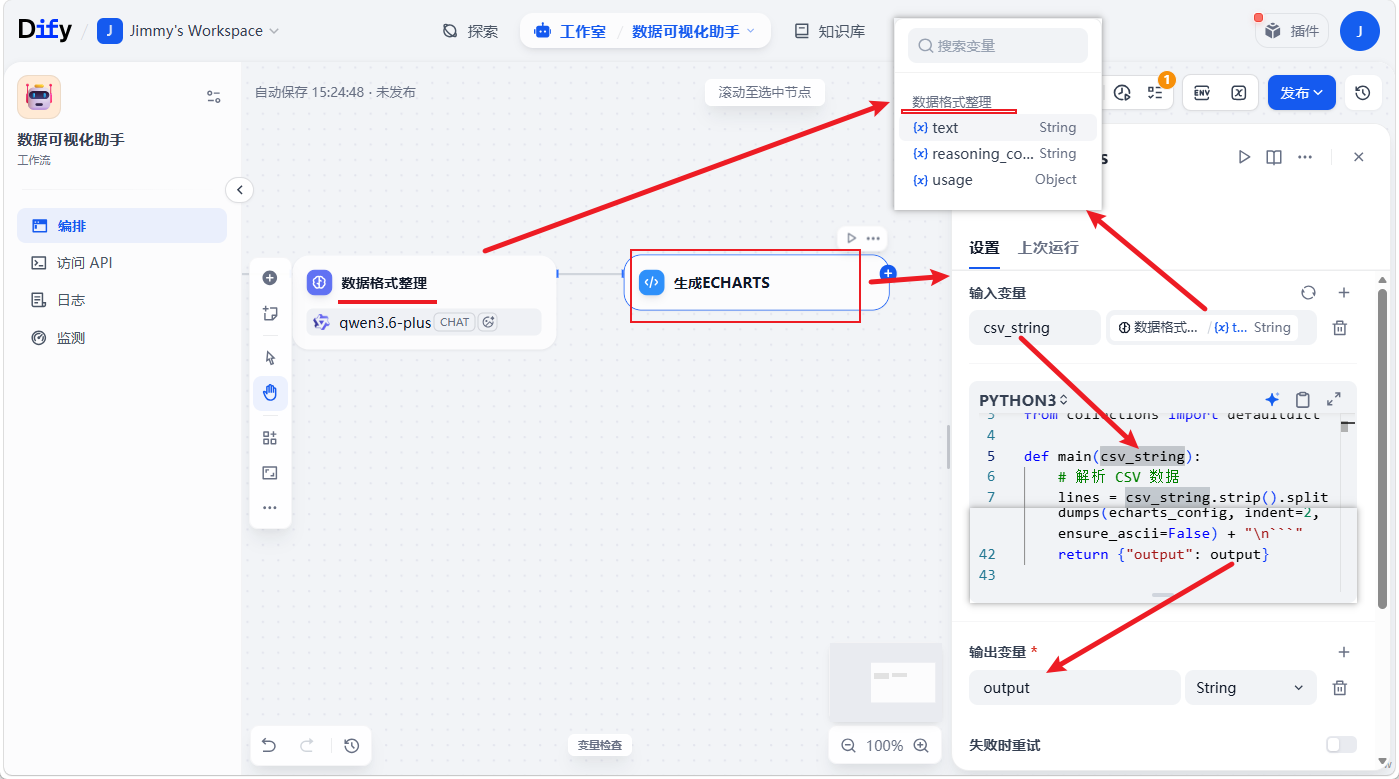The width and height of the screenshot is (1399, 779).
Task: Open more options above the 生成ECHARTS node
Action: coord(873,238)
